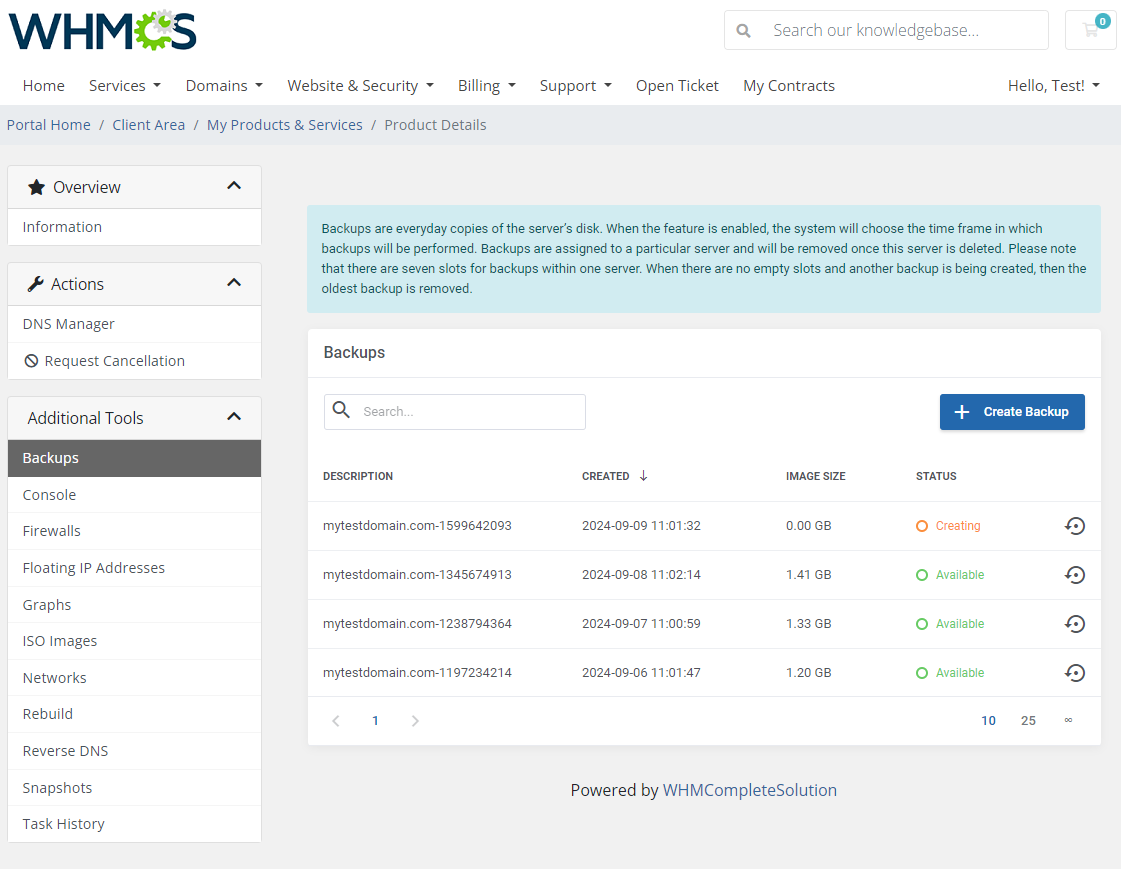Restore the mytestdomain.com-1345674913 backup

1074,575
